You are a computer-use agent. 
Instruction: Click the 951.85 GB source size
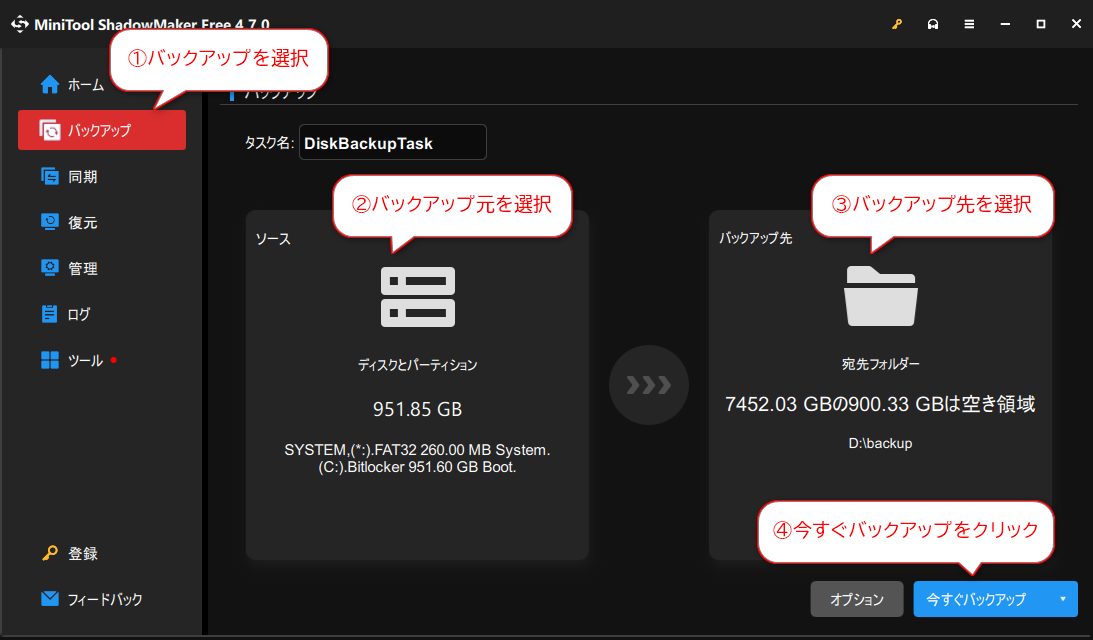tap(417, 409)
